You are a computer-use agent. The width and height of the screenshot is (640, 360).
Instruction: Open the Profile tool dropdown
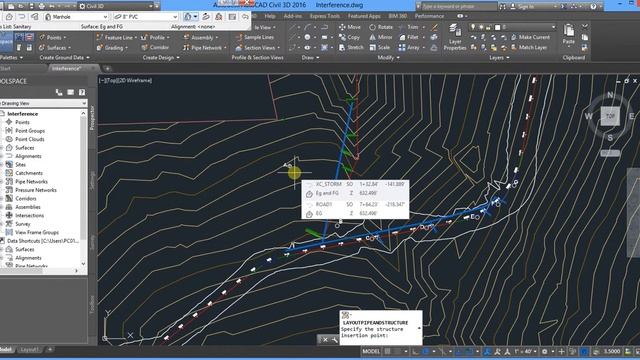[x=156, y=38]
